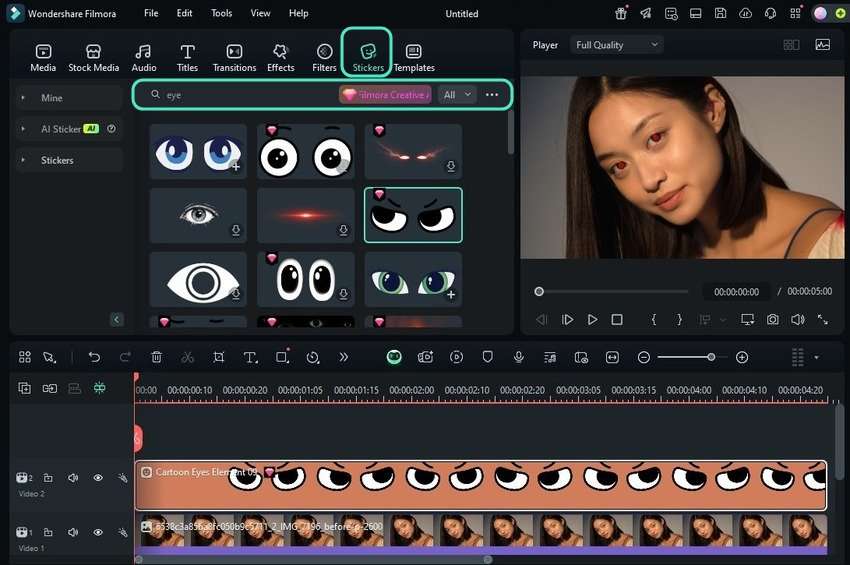
Task: Select the angry cartoon eyes sticker
Action: [413, 215]
